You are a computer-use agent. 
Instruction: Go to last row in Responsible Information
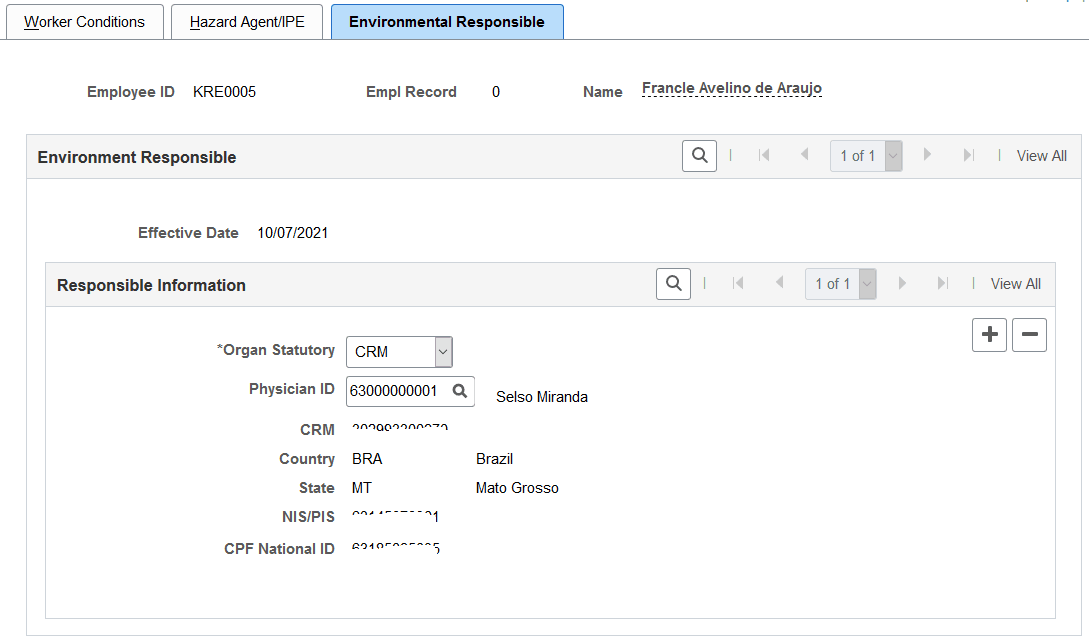point(942,284)
